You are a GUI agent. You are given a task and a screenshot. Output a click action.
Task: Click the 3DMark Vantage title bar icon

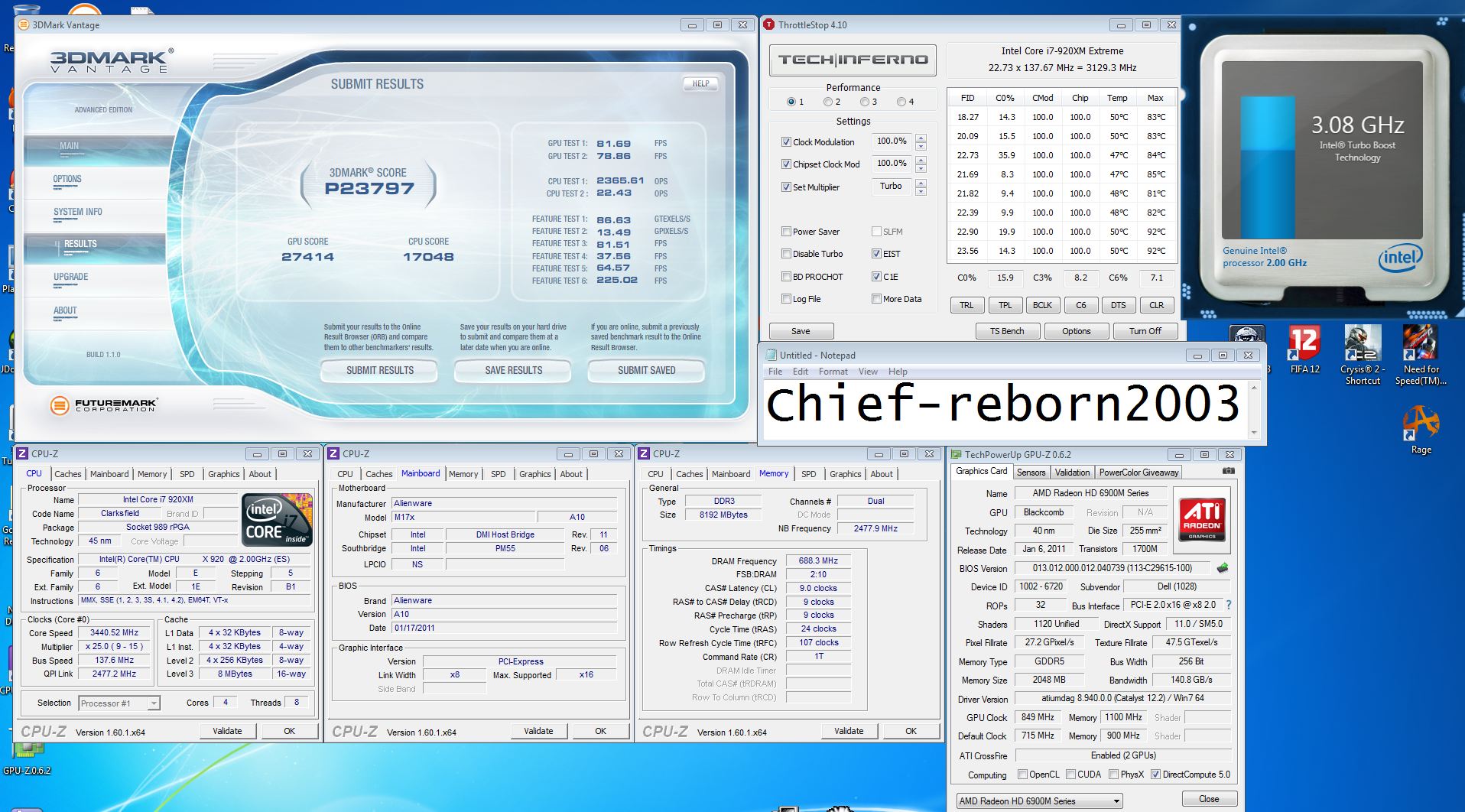pyautogui.click(x=24, y=25)
